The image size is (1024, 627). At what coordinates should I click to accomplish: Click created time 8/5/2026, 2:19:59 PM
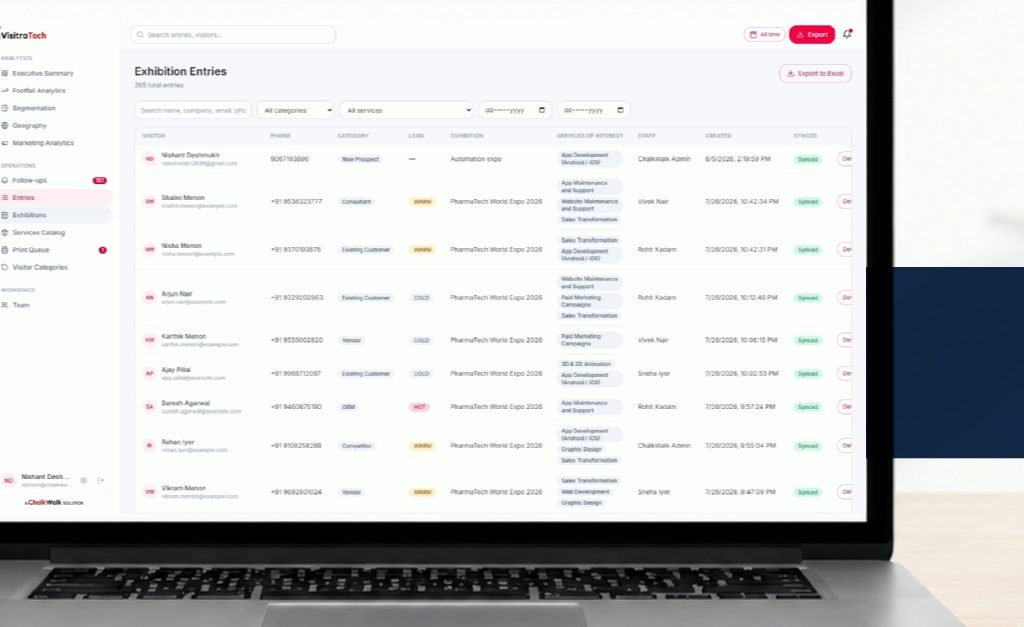pos(737,159)
